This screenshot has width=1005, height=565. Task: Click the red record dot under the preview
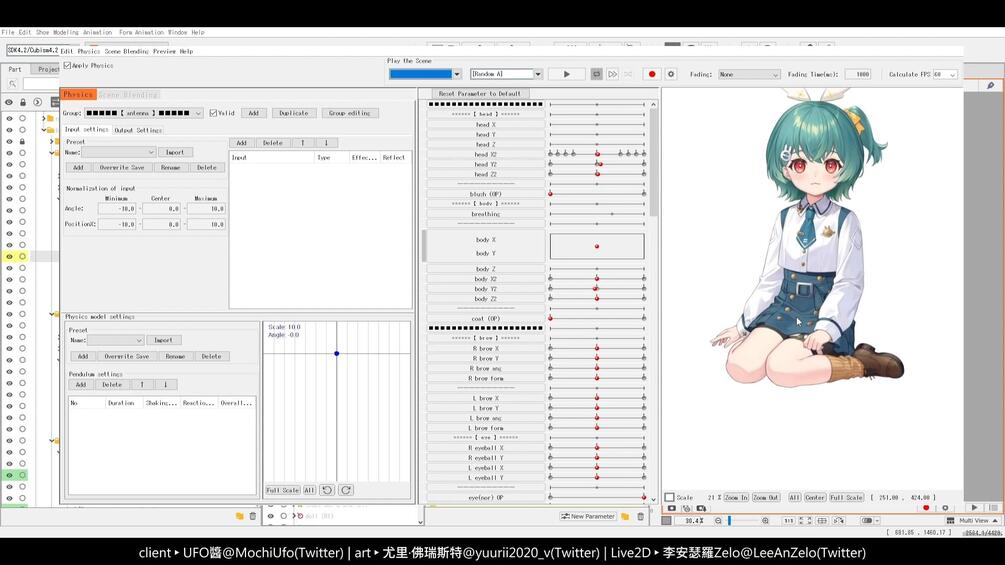click(x=926, y=508)
